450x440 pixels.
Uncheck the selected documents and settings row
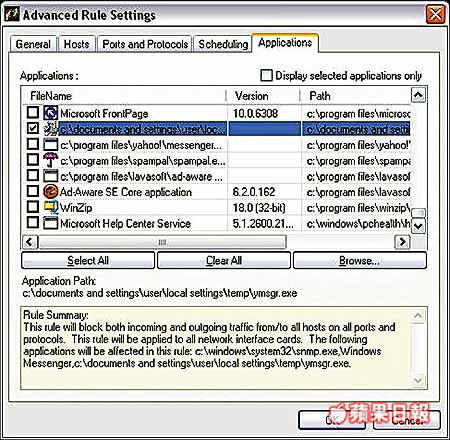[33, 128]
